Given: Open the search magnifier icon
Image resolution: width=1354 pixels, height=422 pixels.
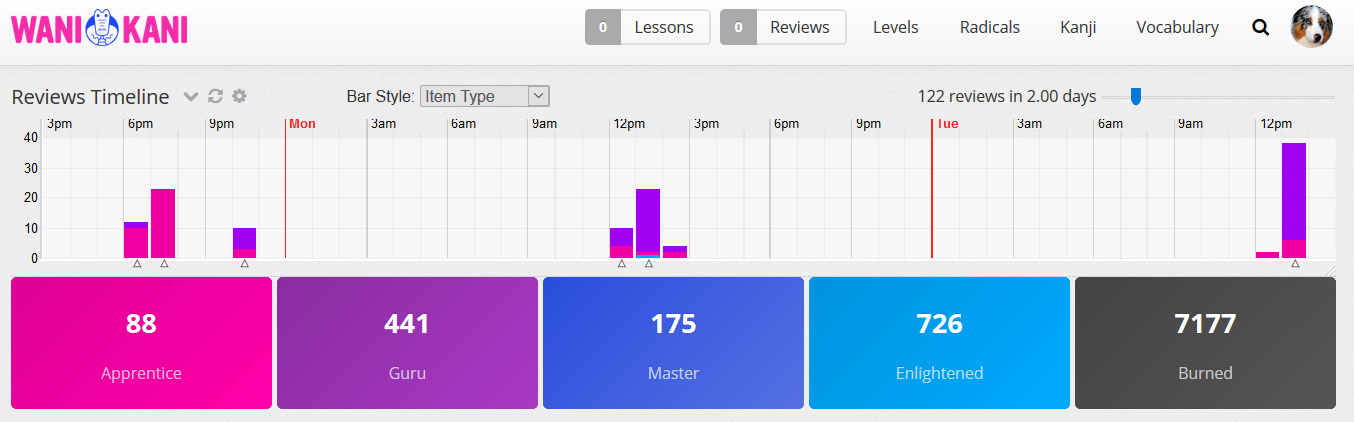Looking at the screenshot, I should click(1260, 28).
